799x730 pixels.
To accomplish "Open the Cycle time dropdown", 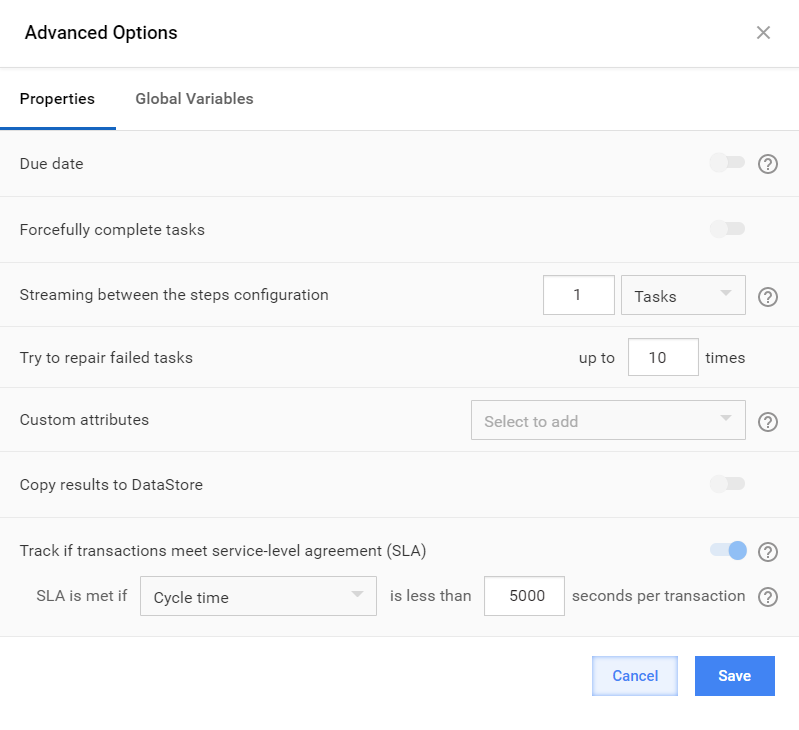I will (x=258, y=596).
